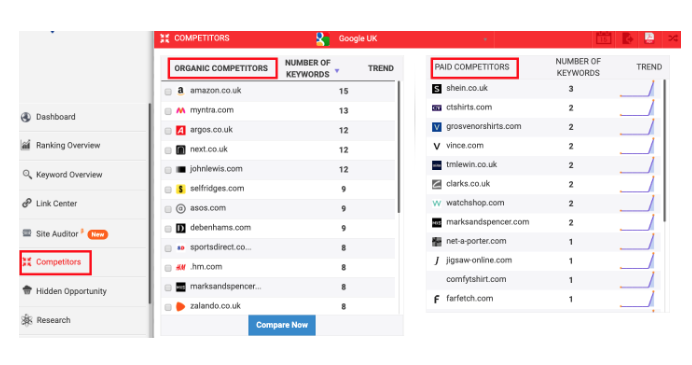Image resolution: width=692 pixels, height=365 pixels.
Task: Click the Paid Competitors column header
Action: tap(472, 67)
